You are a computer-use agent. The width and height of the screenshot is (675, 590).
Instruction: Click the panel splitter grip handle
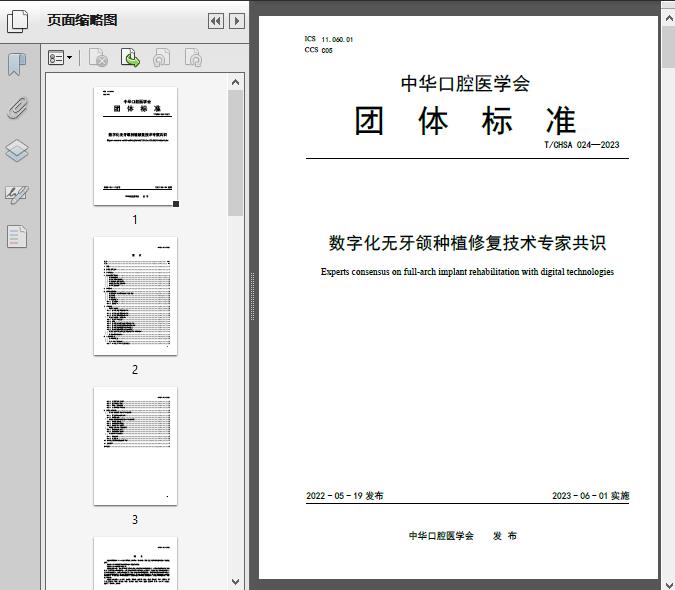click(252, 296)
